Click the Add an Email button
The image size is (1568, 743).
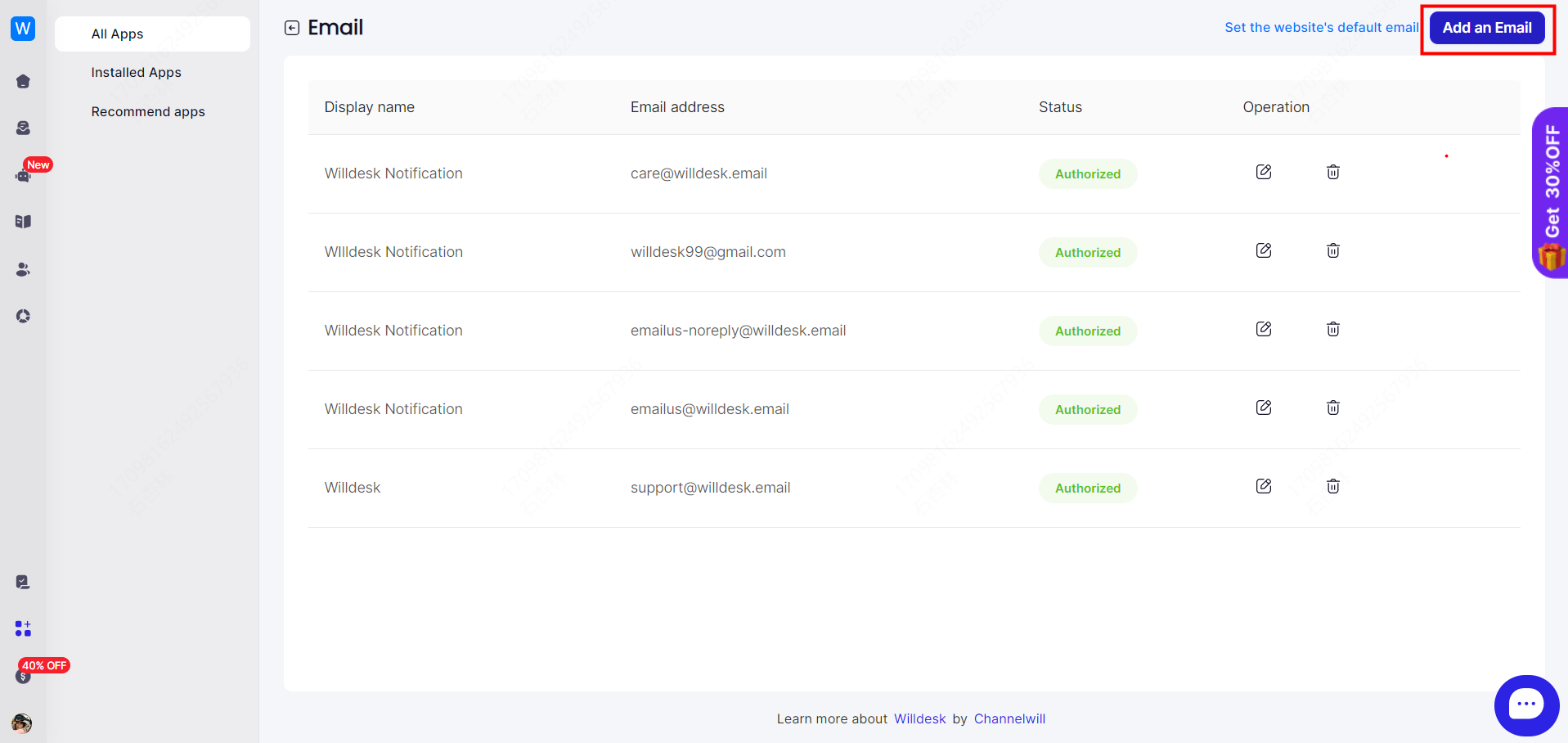point(1487,28)
